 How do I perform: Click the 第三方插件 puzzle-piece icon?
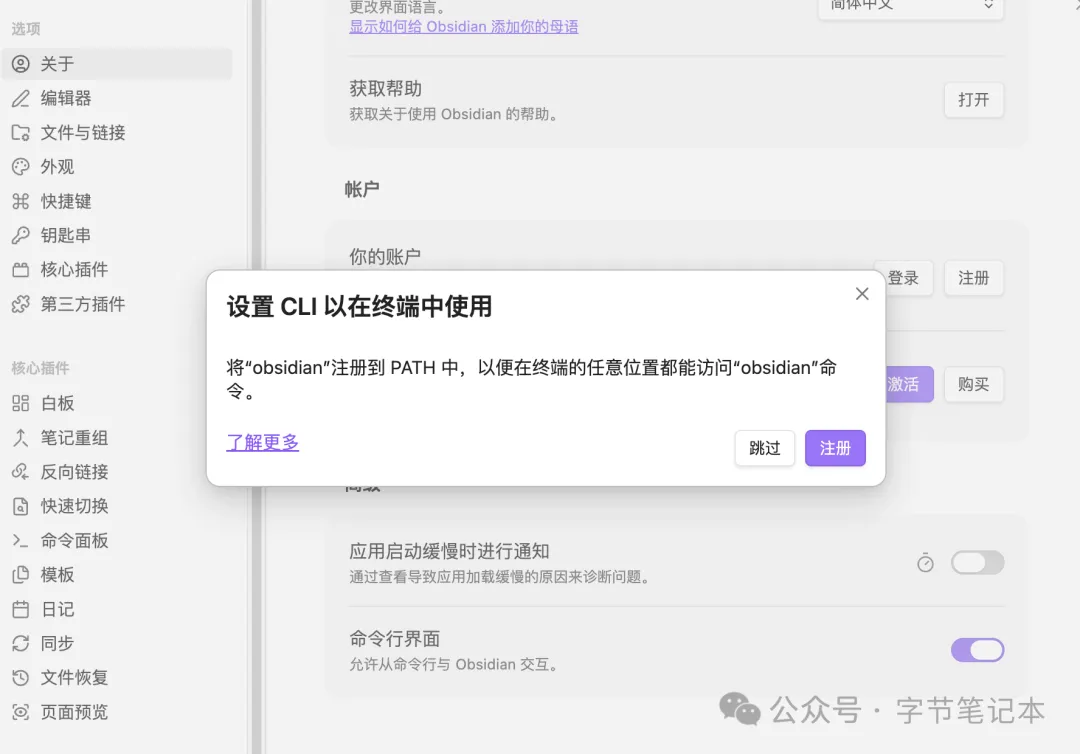click(x=21, y=304)
